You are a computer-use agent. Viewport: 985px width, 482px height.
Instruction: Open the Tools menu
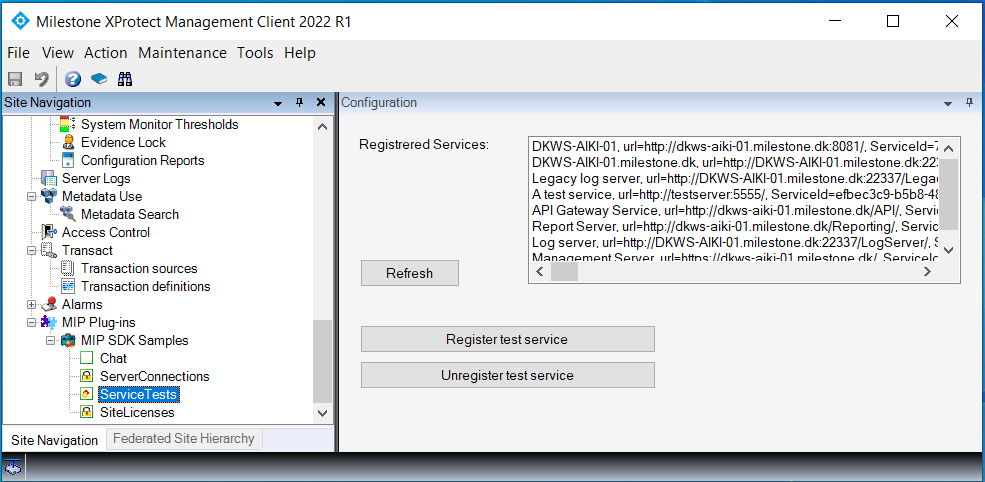point(255,53)
